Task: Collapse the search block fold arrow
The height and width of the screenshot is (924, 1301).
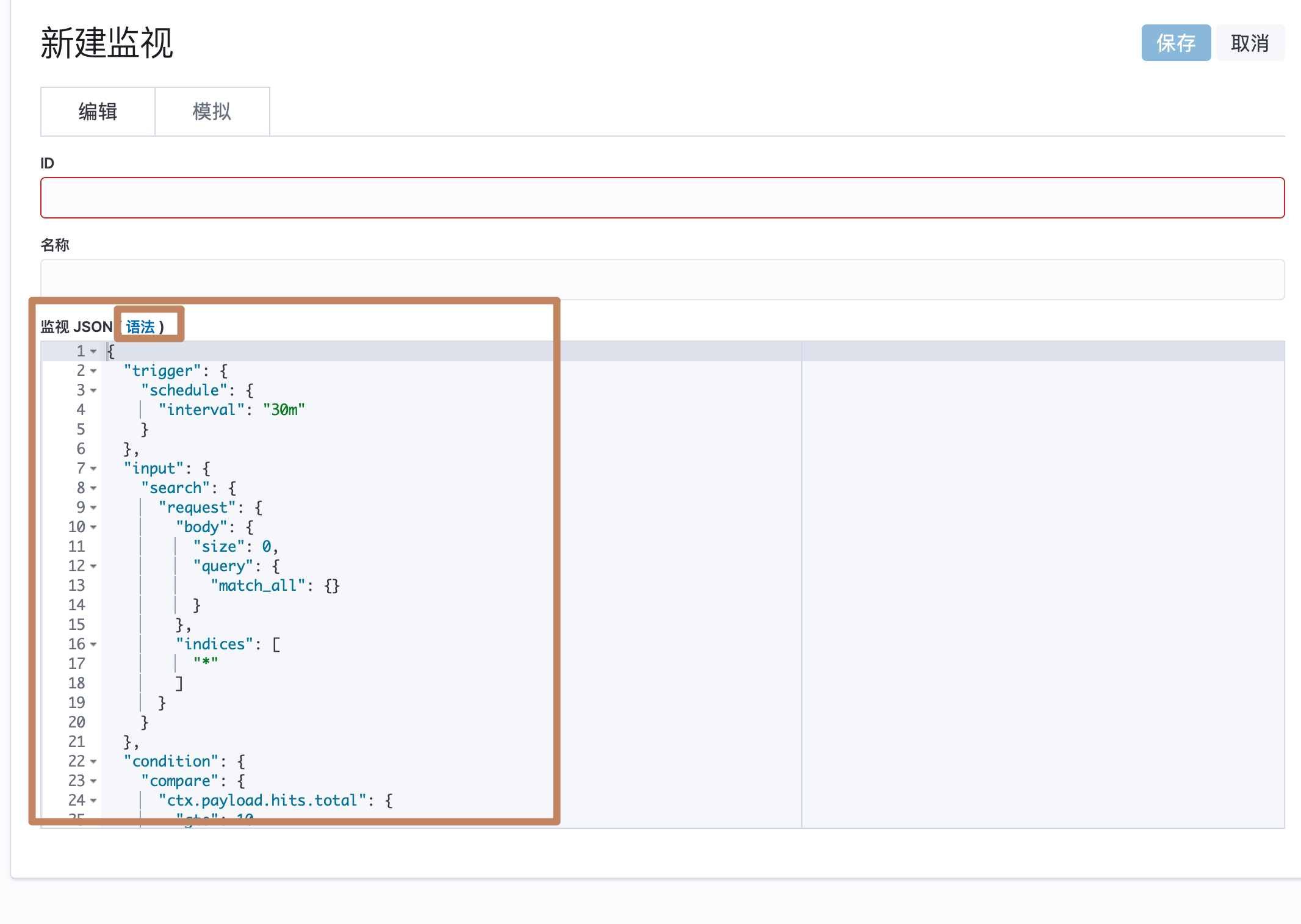Action: (93, 488)
